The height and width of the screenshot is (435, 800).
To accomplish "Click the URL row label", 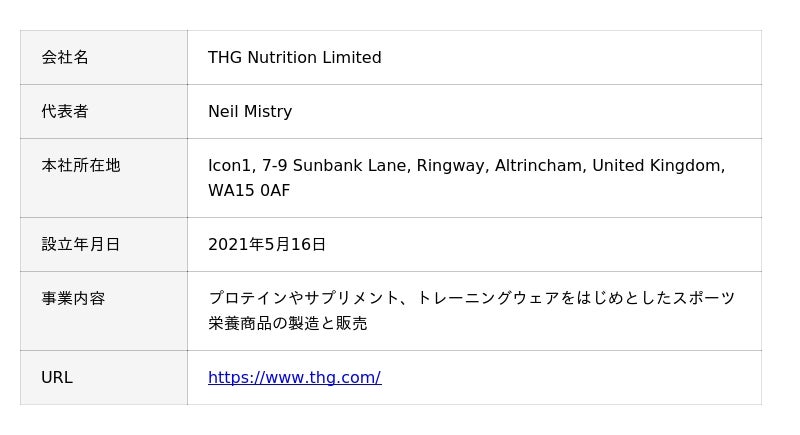I will (57, 378).
